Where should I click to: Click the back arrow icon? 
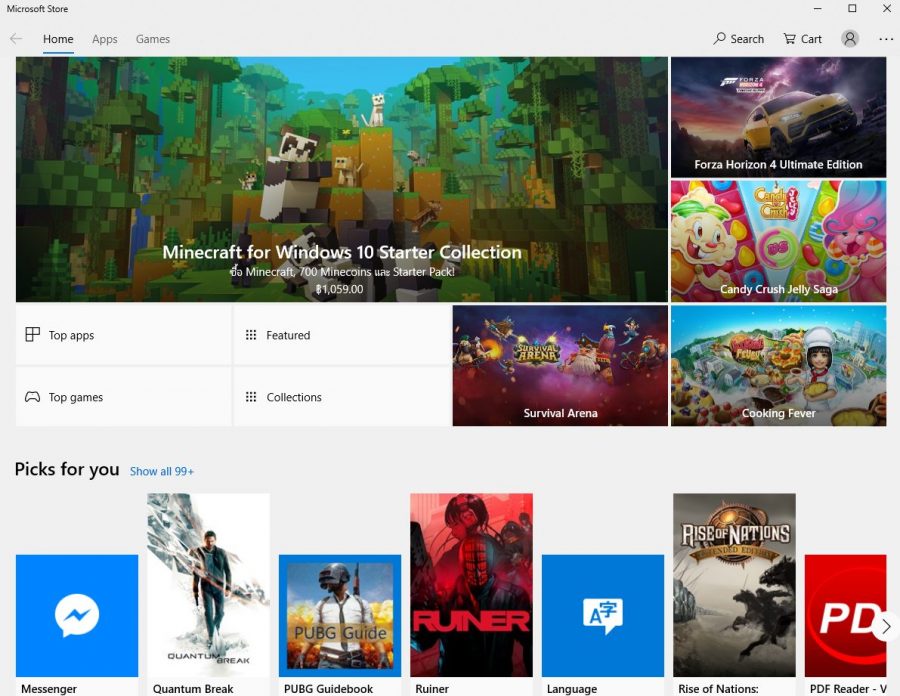tap(16, 39)
